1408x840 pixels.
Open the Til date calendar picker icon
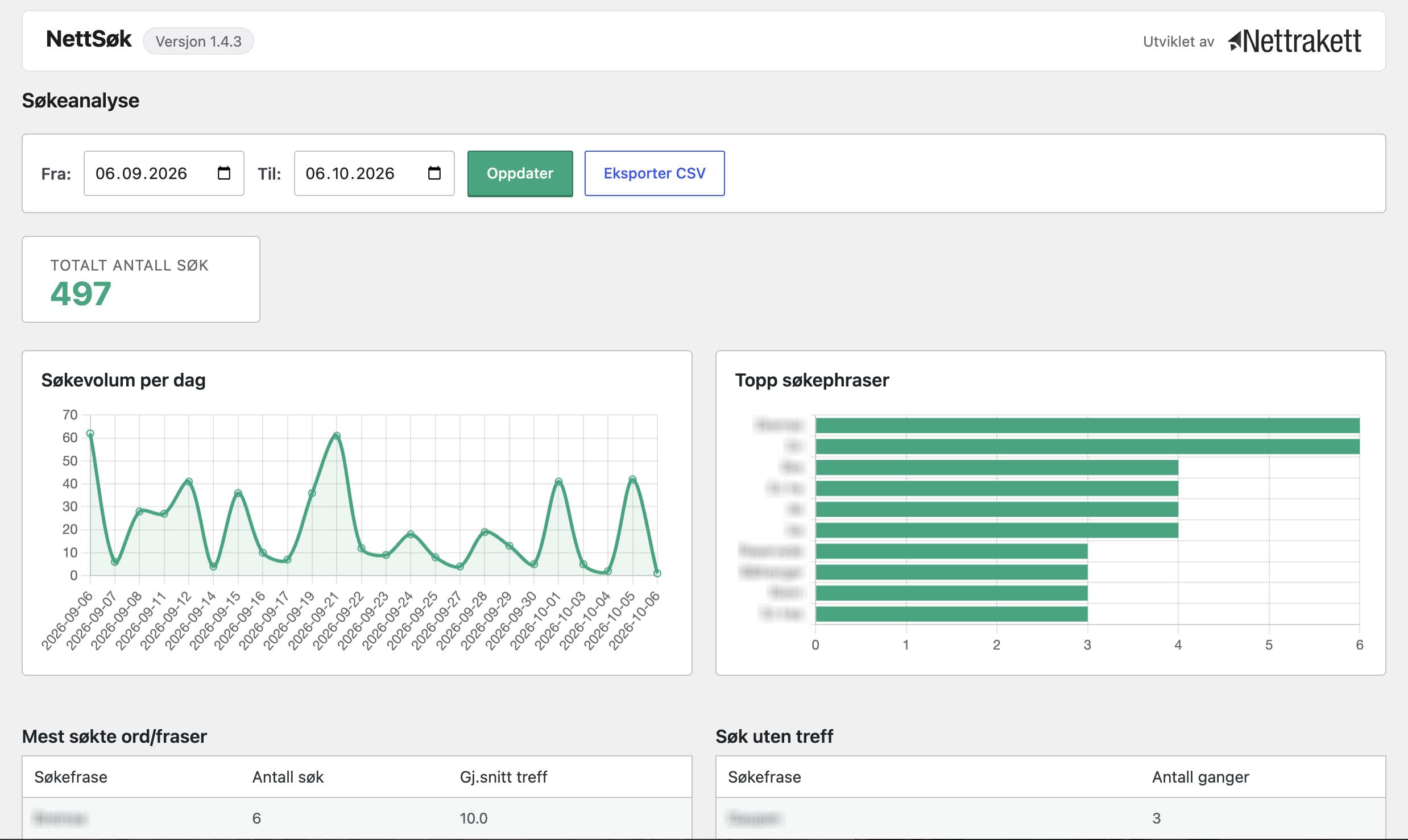pos(434,173)
